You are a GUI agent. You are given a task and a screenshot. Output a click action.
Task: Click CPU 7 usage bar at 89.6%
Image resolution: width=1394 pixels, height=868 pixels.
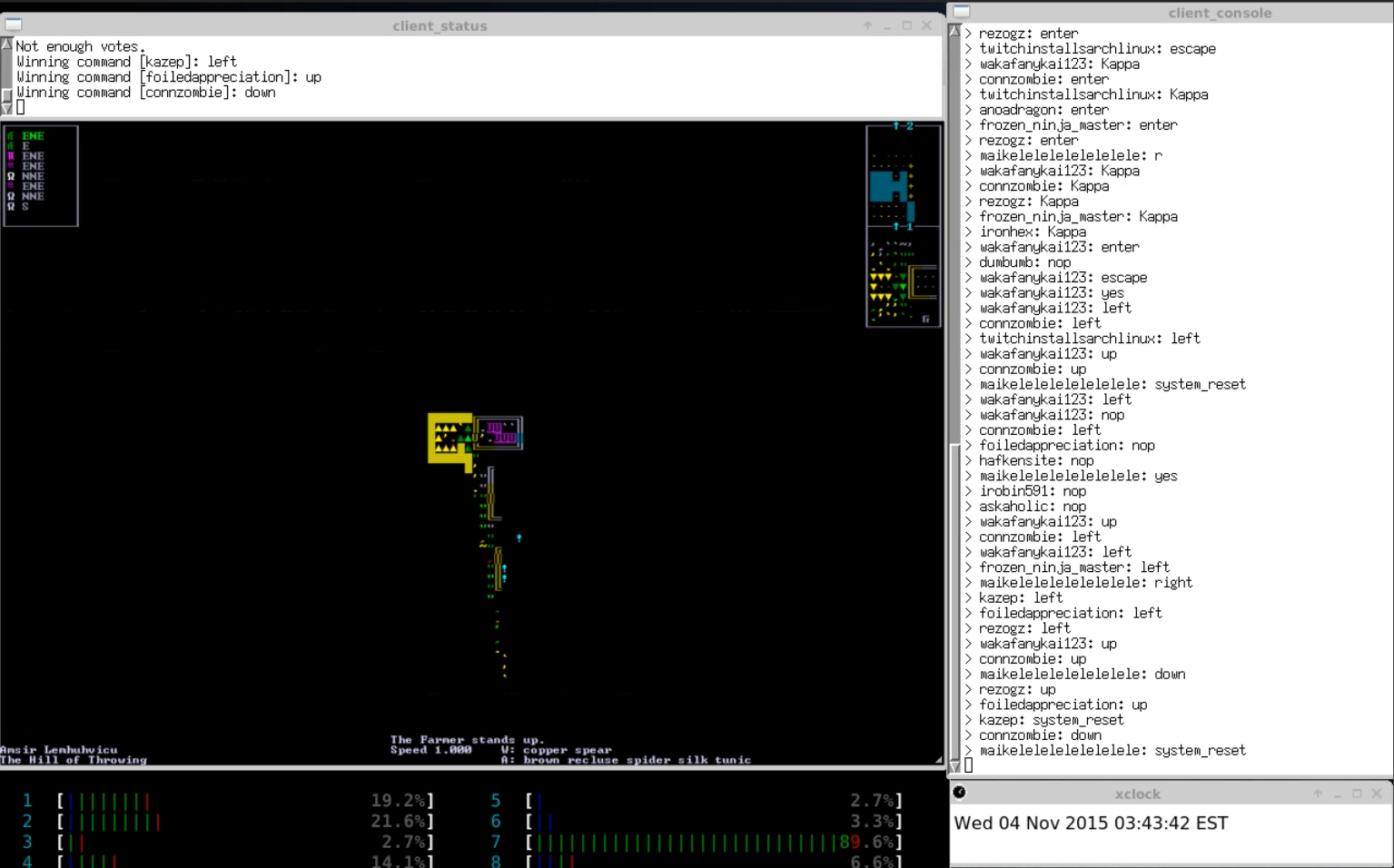(x=714, y=843)
